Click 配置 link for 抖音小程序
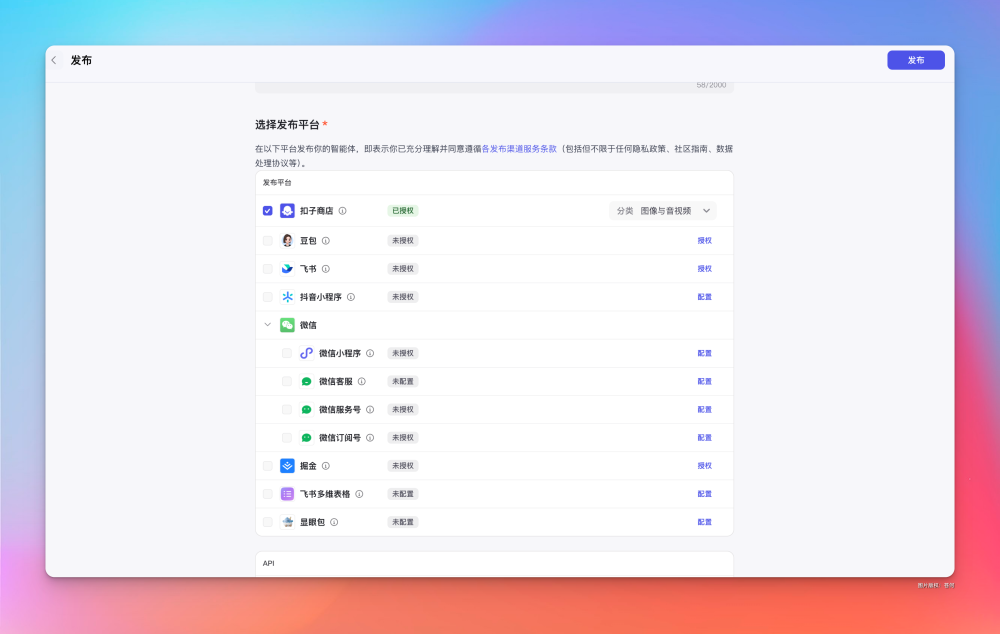The image size is (1000, 634). [704, 297]
